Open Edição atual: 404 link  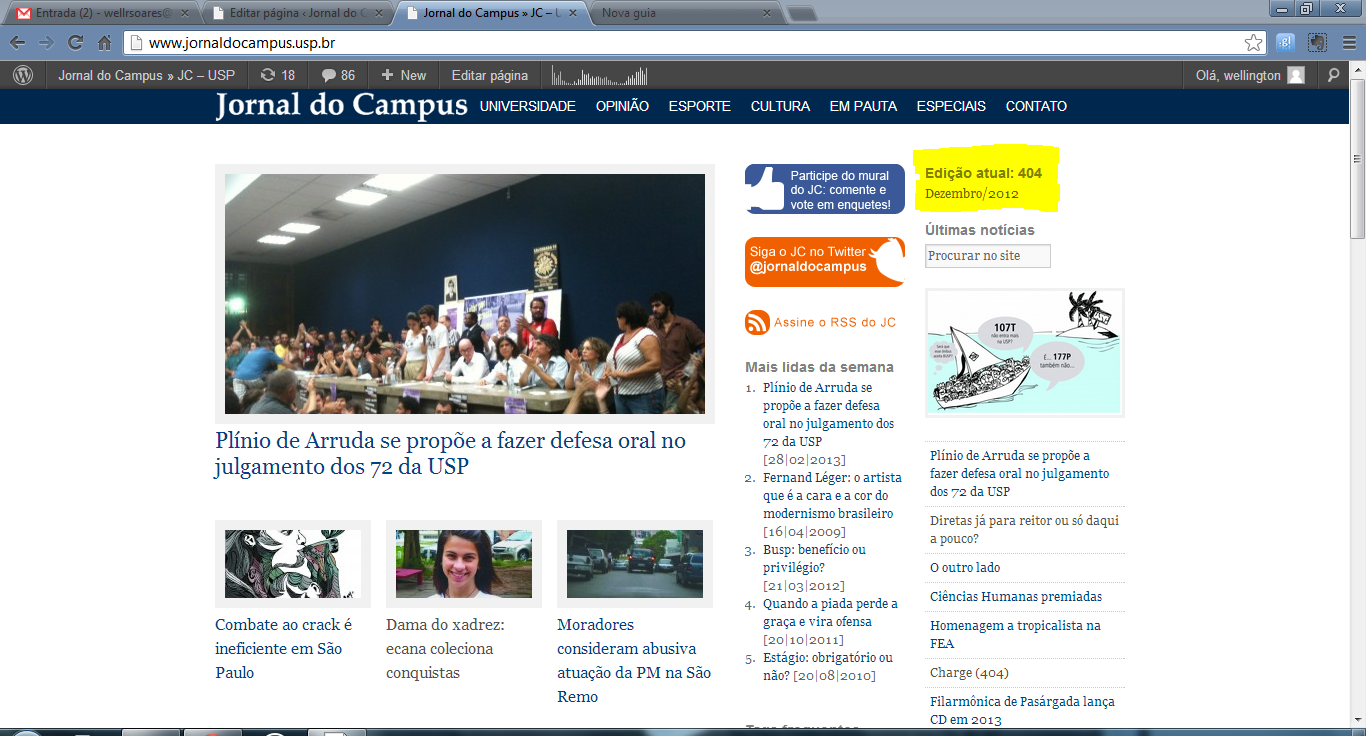point(984,173)
